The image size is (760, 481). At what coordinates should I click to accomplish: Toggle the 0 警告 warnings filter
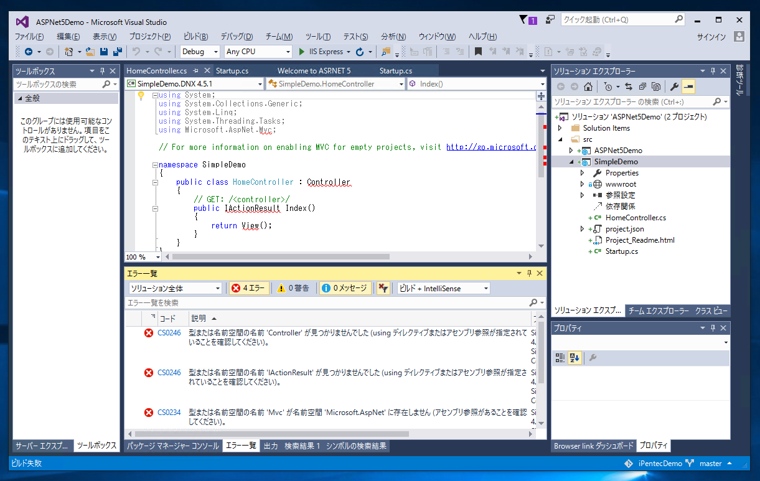(293, 288)
